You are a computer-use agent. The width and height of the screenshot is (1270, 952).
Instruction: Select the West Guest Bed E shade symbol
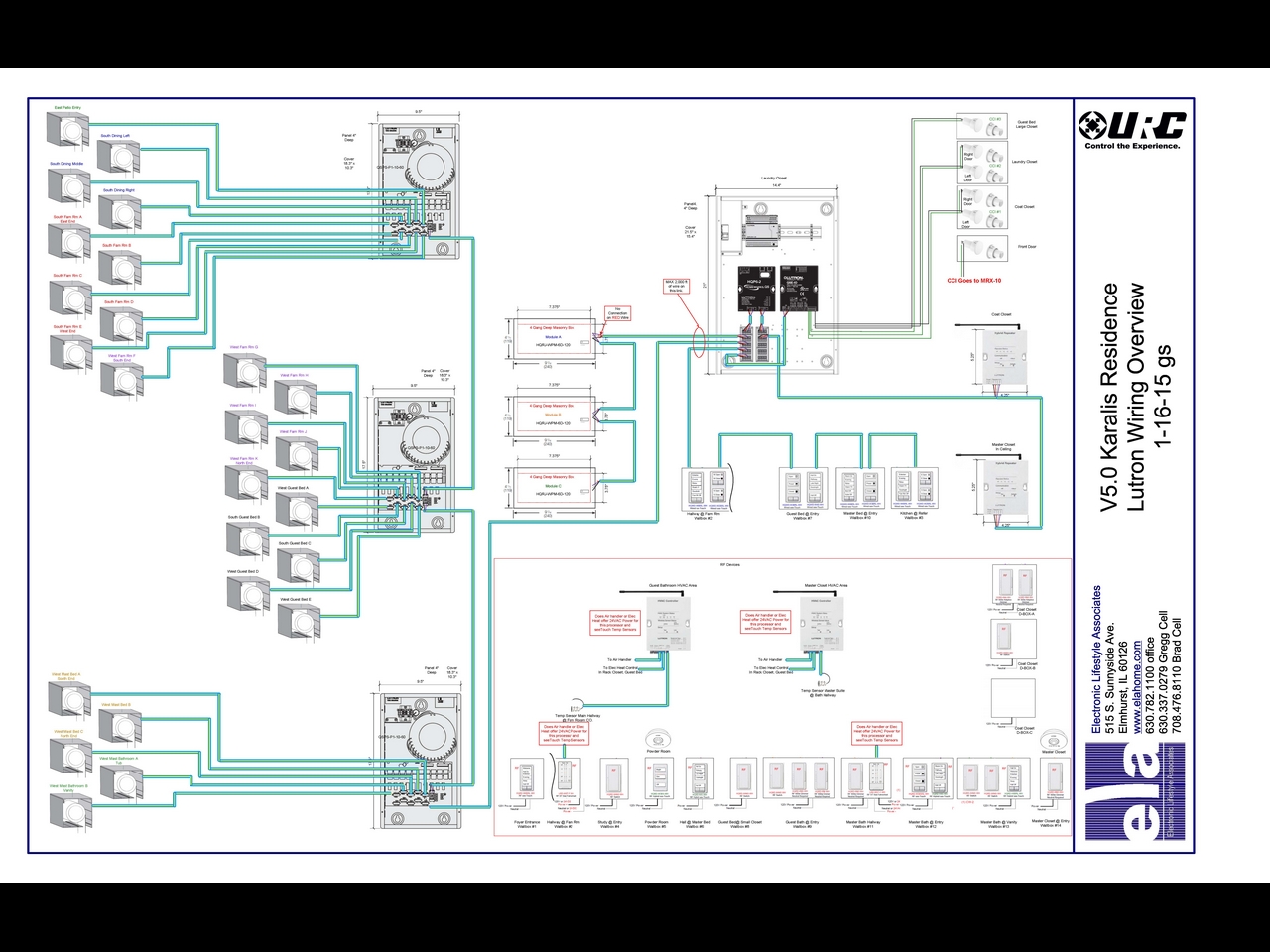tap(299, 621)
